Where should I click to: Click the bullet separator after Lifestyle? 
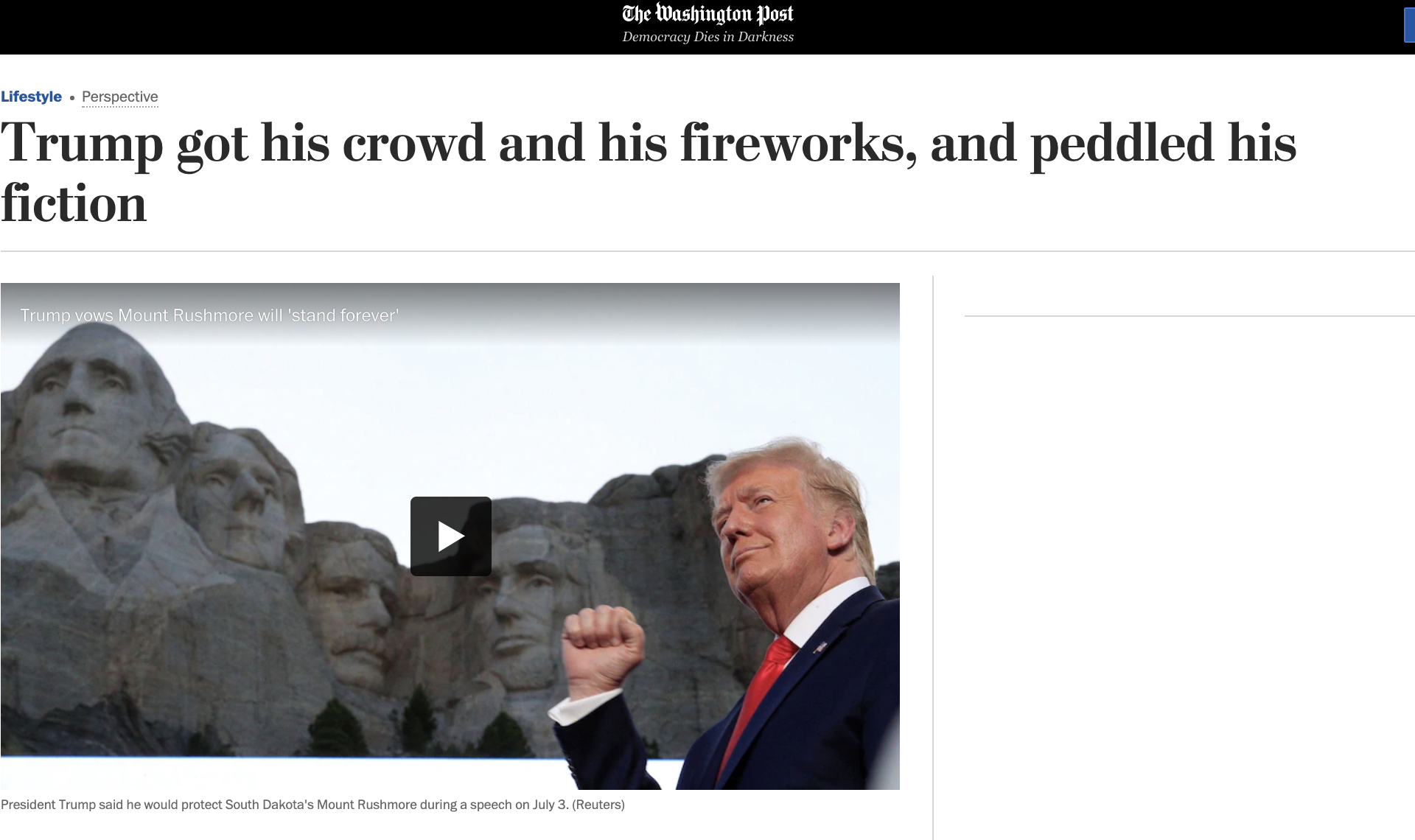click(72, 98)
